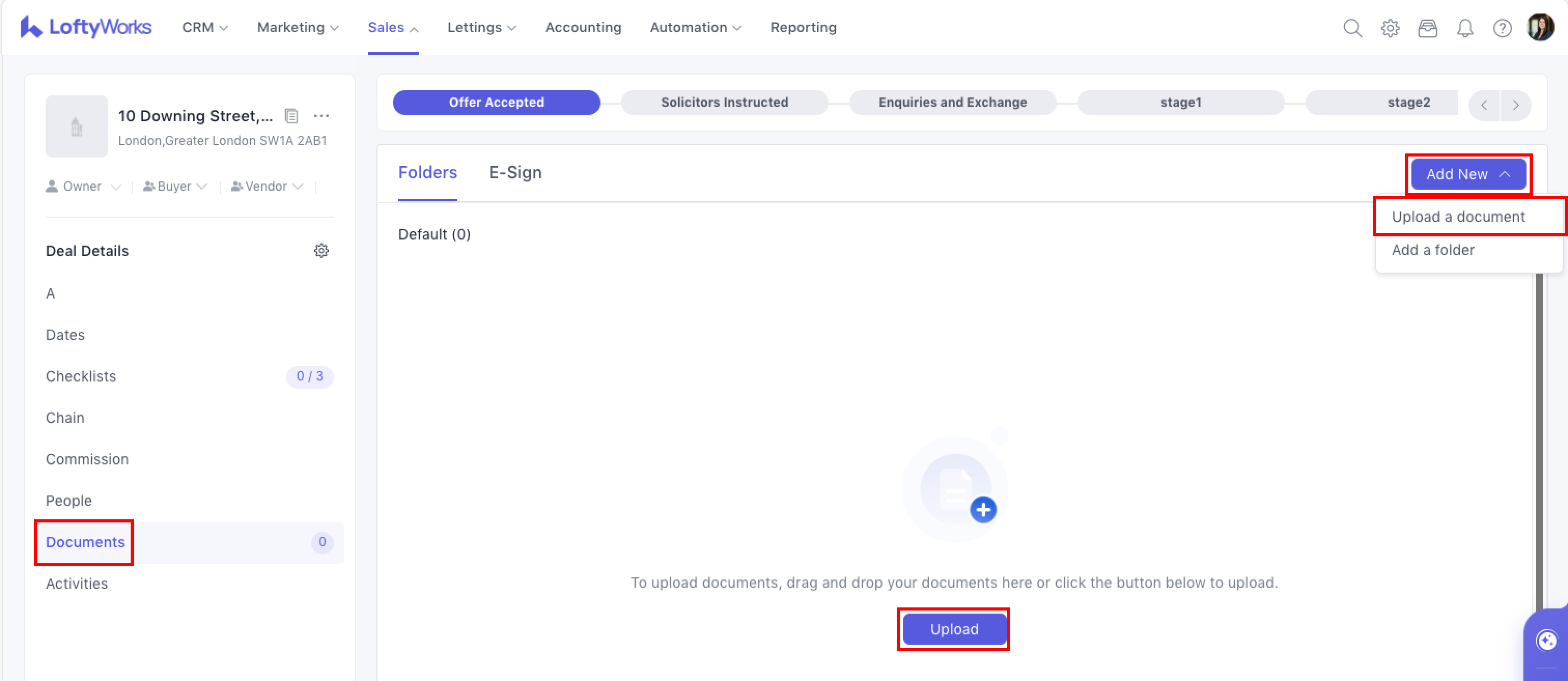1568x681 pixels.
Task: Click the note icon beside address
Action: pyautogui.click(x=291, y=116)
